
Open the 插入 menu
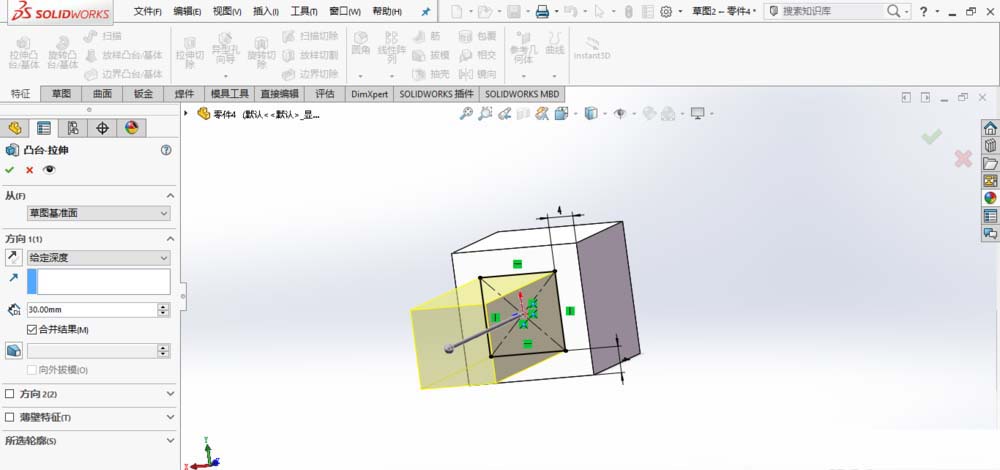pyautogui.click(x=266, y=11)
